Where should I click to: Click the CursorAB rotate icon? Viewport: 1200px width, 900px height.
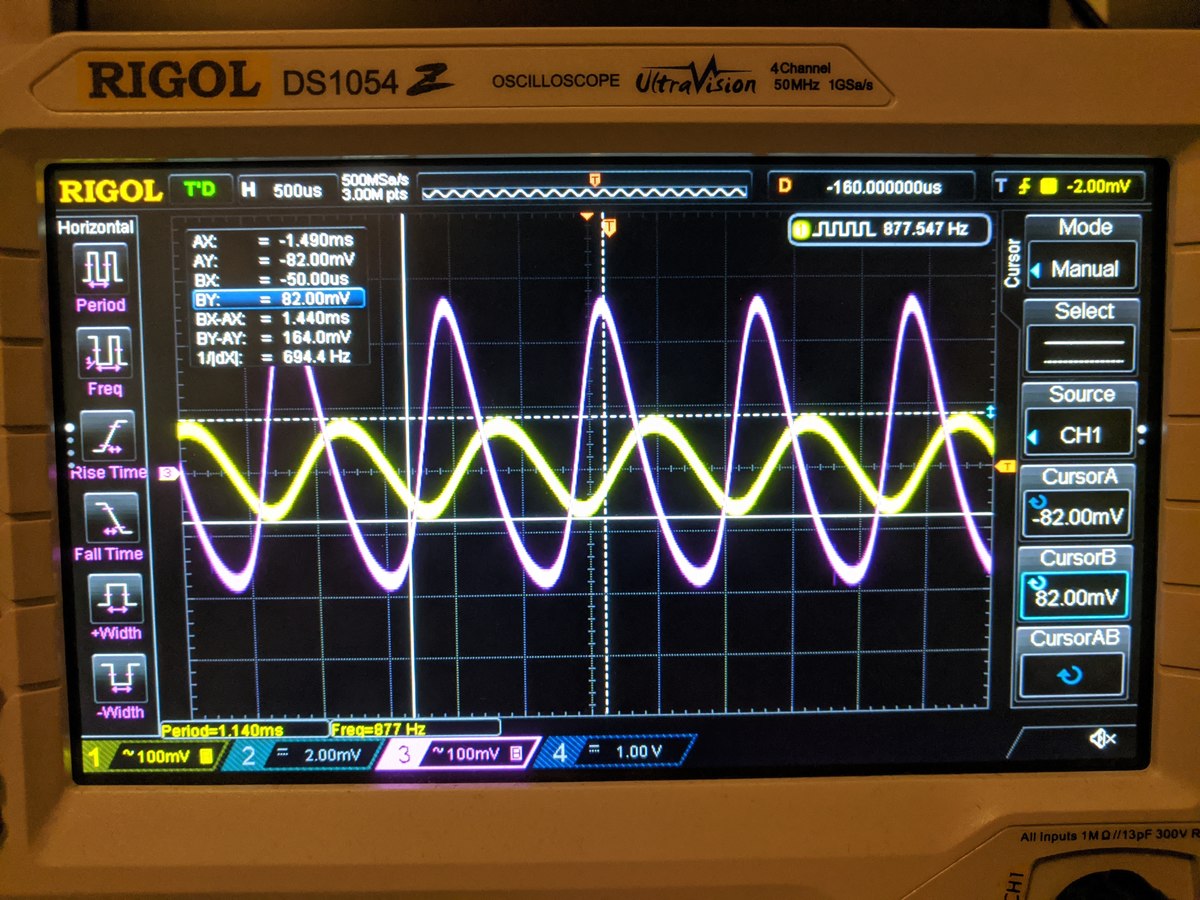[1070, 675]
